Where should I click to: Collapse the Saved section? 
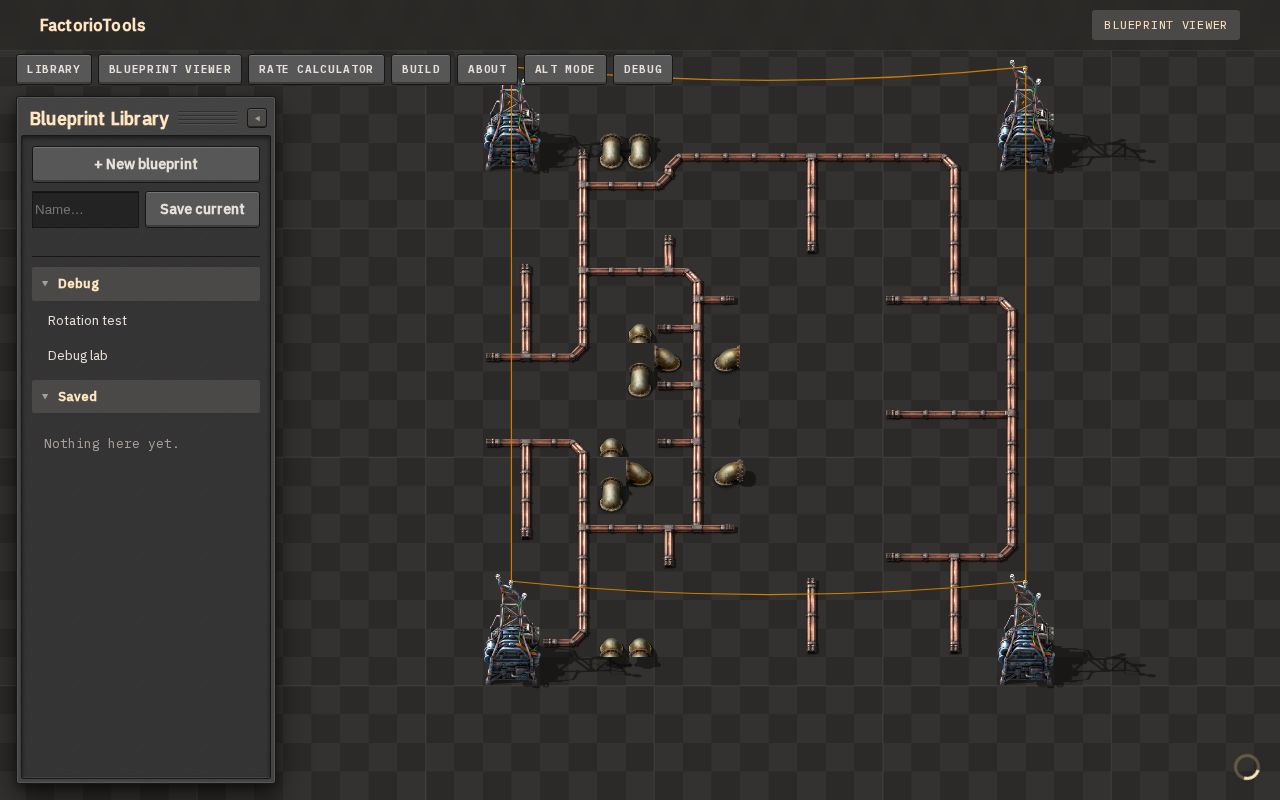click(146, 397)
